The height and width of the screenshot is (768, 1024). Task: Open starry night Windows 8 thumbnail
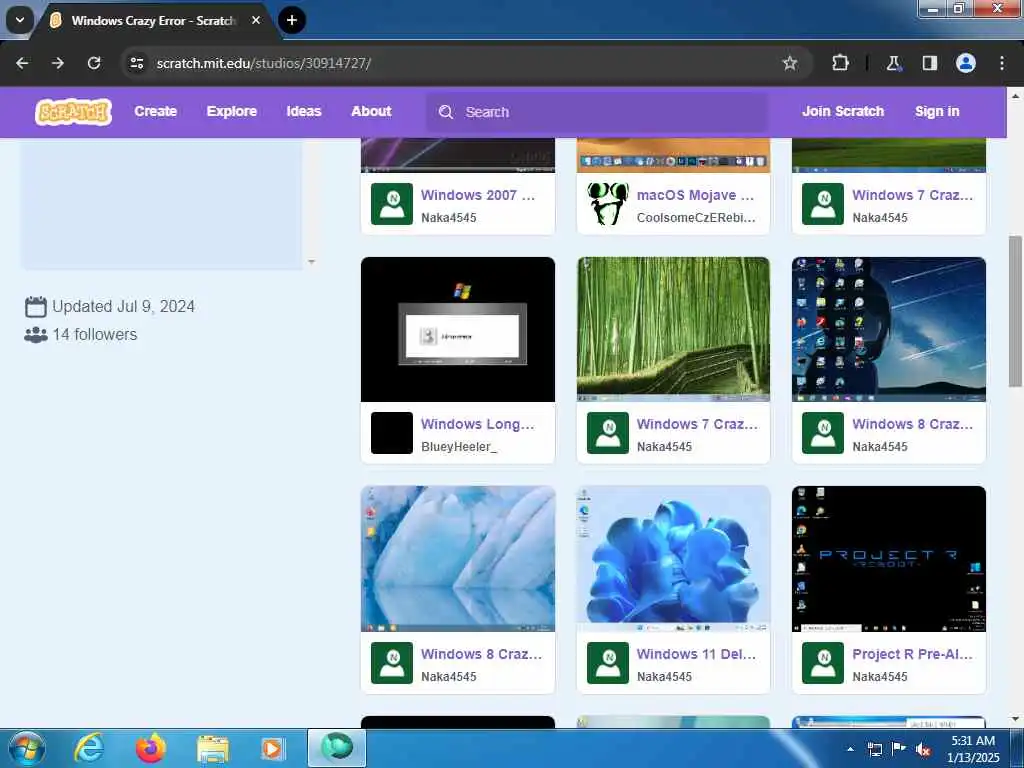(x=889, y=329)
